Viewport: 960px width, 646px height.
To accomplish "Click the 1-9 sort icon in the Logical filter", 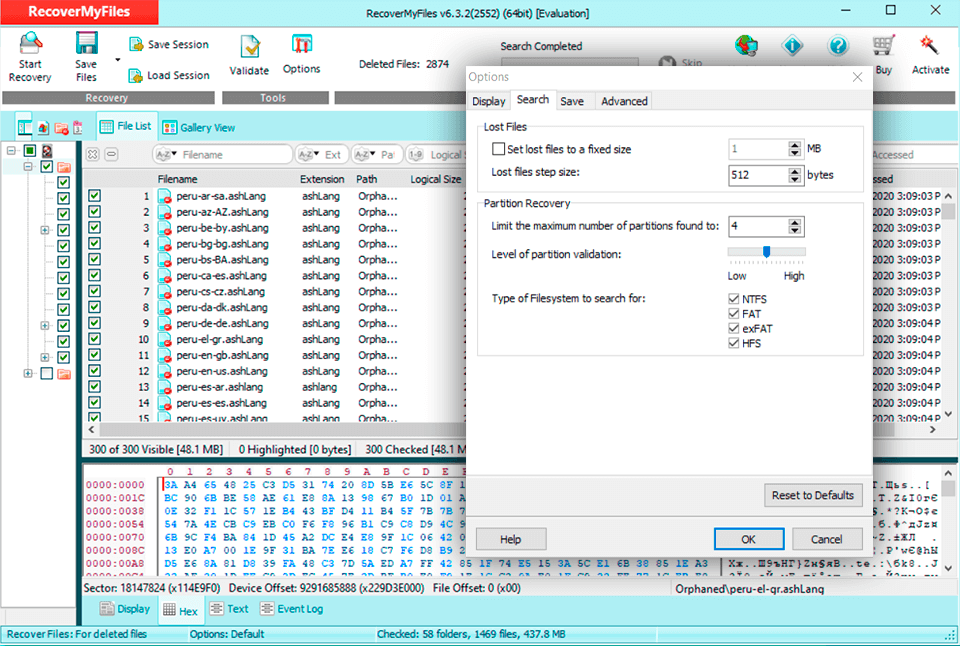I will (416, 155).
